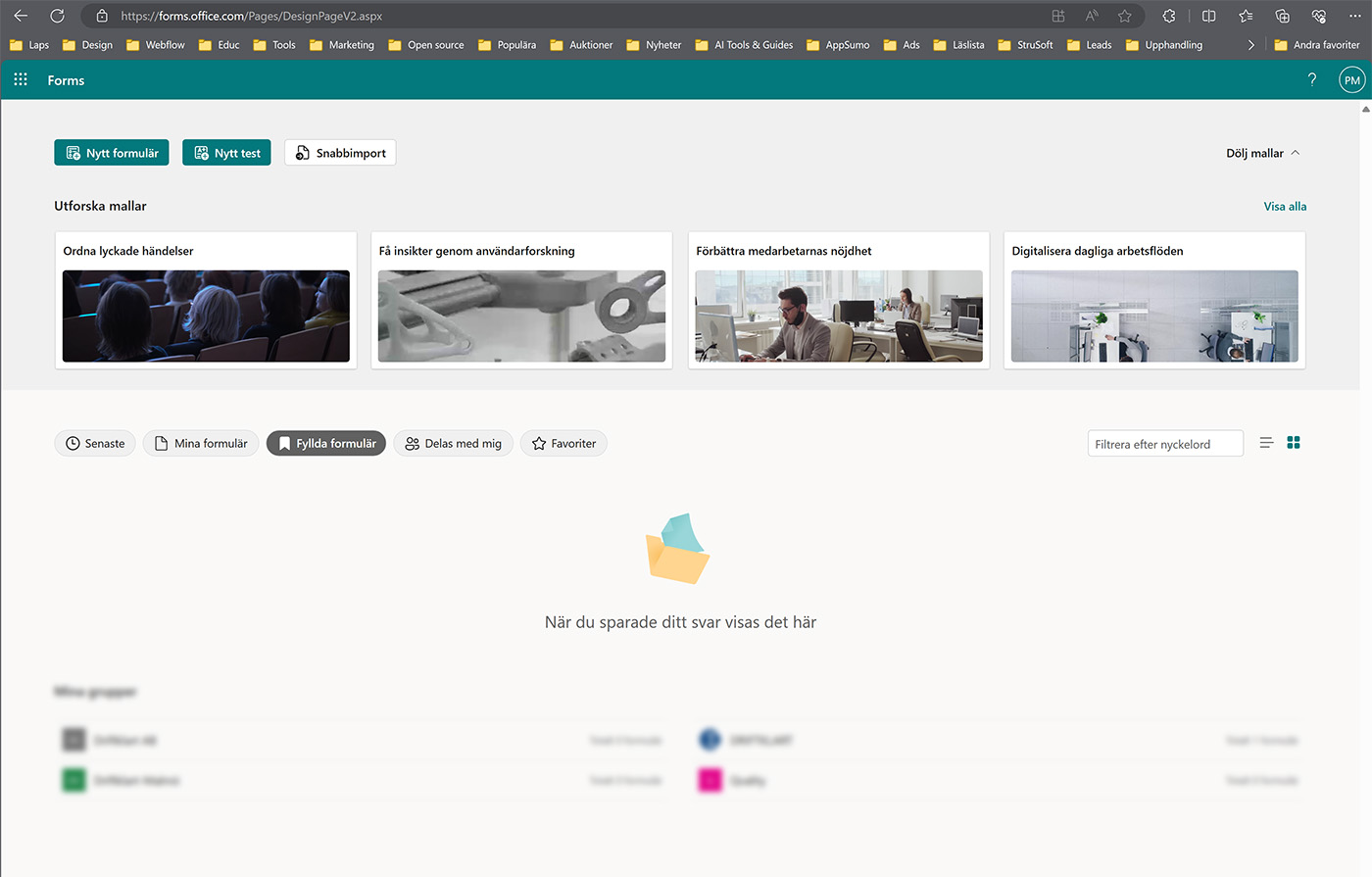This screenshot has width=1372, height=877.
Task: Open the AppSumo bookmark folder
Action: tap(838, 45)
